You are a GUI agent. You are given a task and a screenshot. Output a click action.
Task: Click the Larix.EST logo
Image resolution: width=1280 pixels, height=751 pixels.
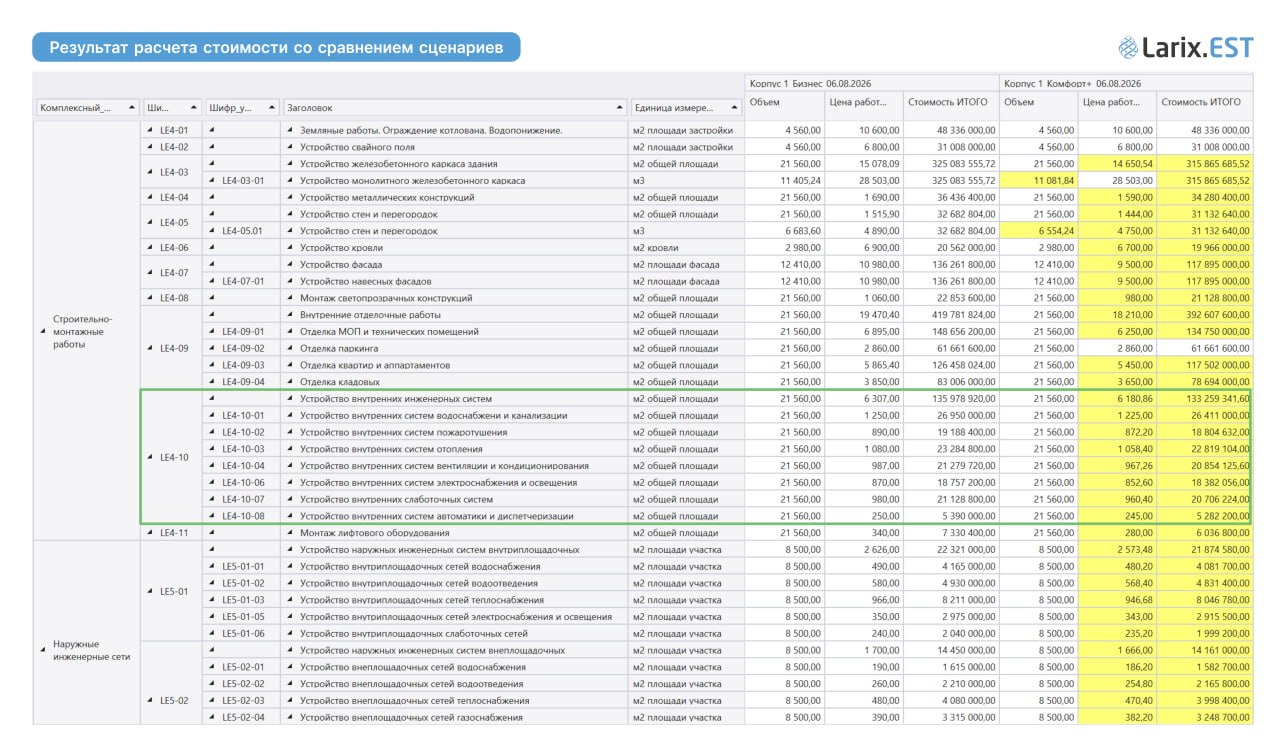coord(1183,46)
